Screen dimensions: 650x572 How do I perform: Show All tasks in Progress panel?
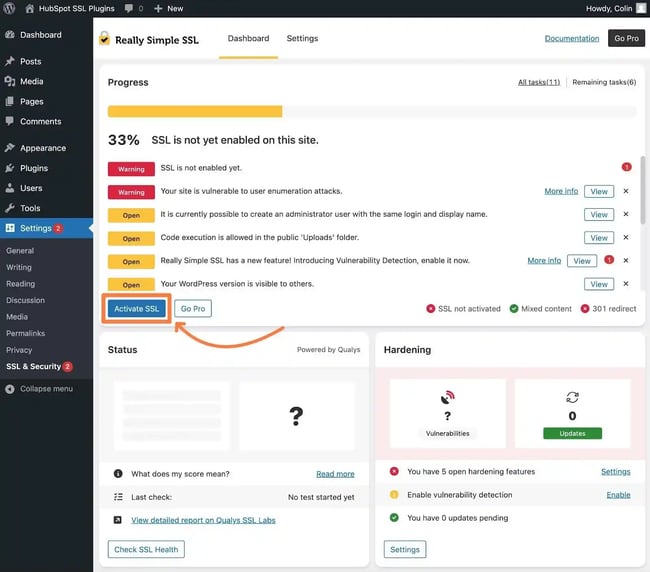pos(538,82)
